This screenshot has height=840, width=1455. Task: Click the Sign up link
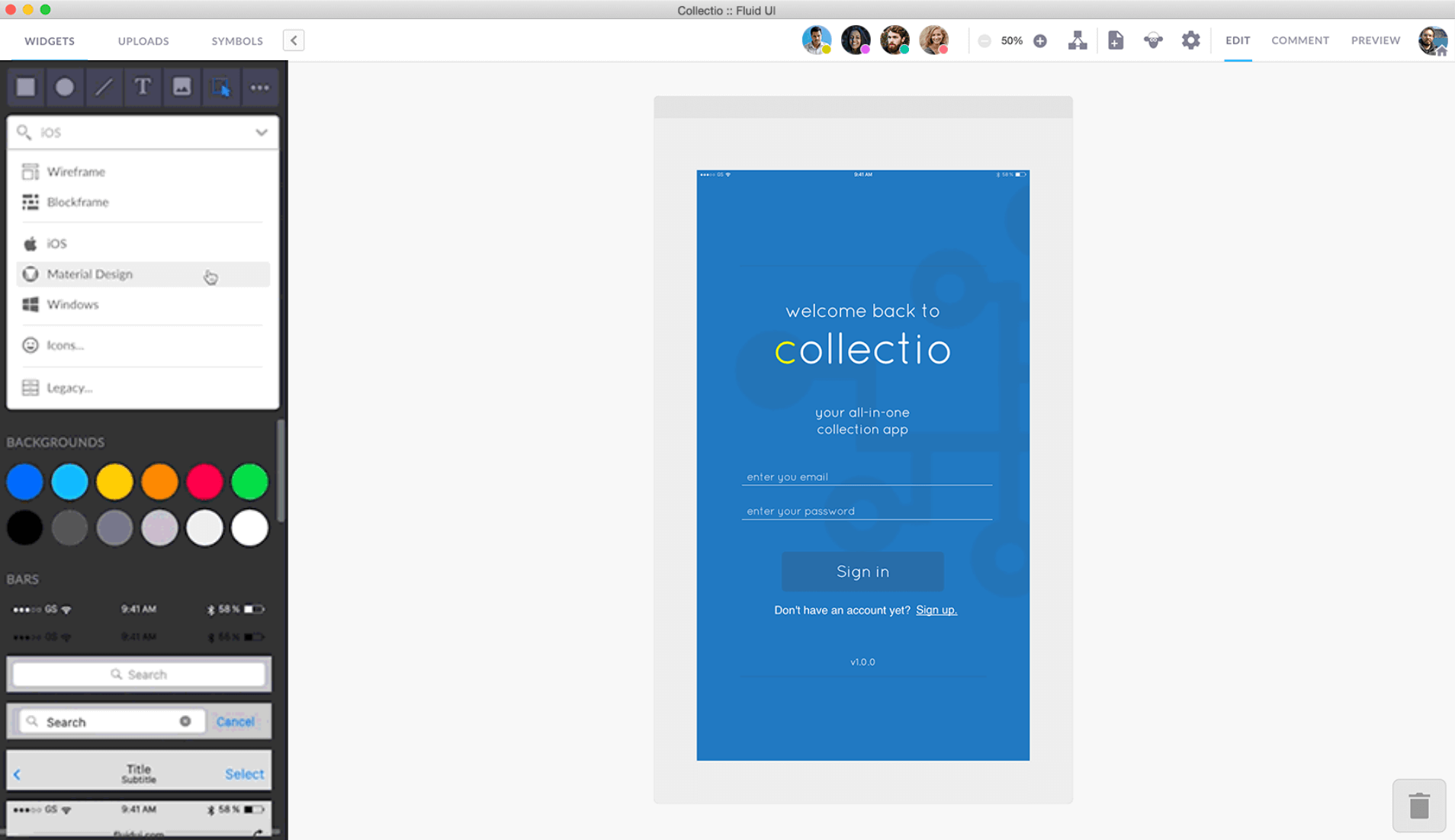pos(936,610)
